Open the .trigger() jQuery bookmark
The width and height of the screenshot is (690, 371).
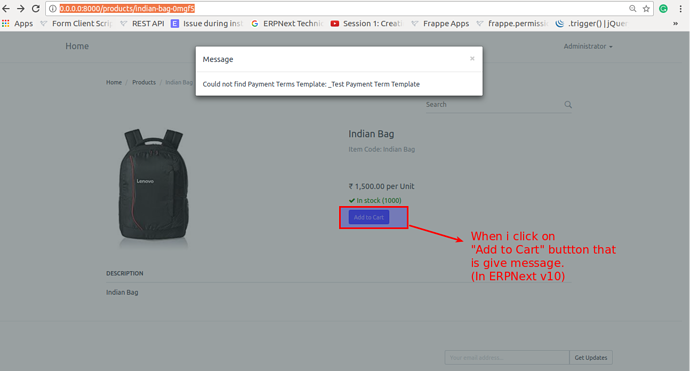[x=591, y=23]
